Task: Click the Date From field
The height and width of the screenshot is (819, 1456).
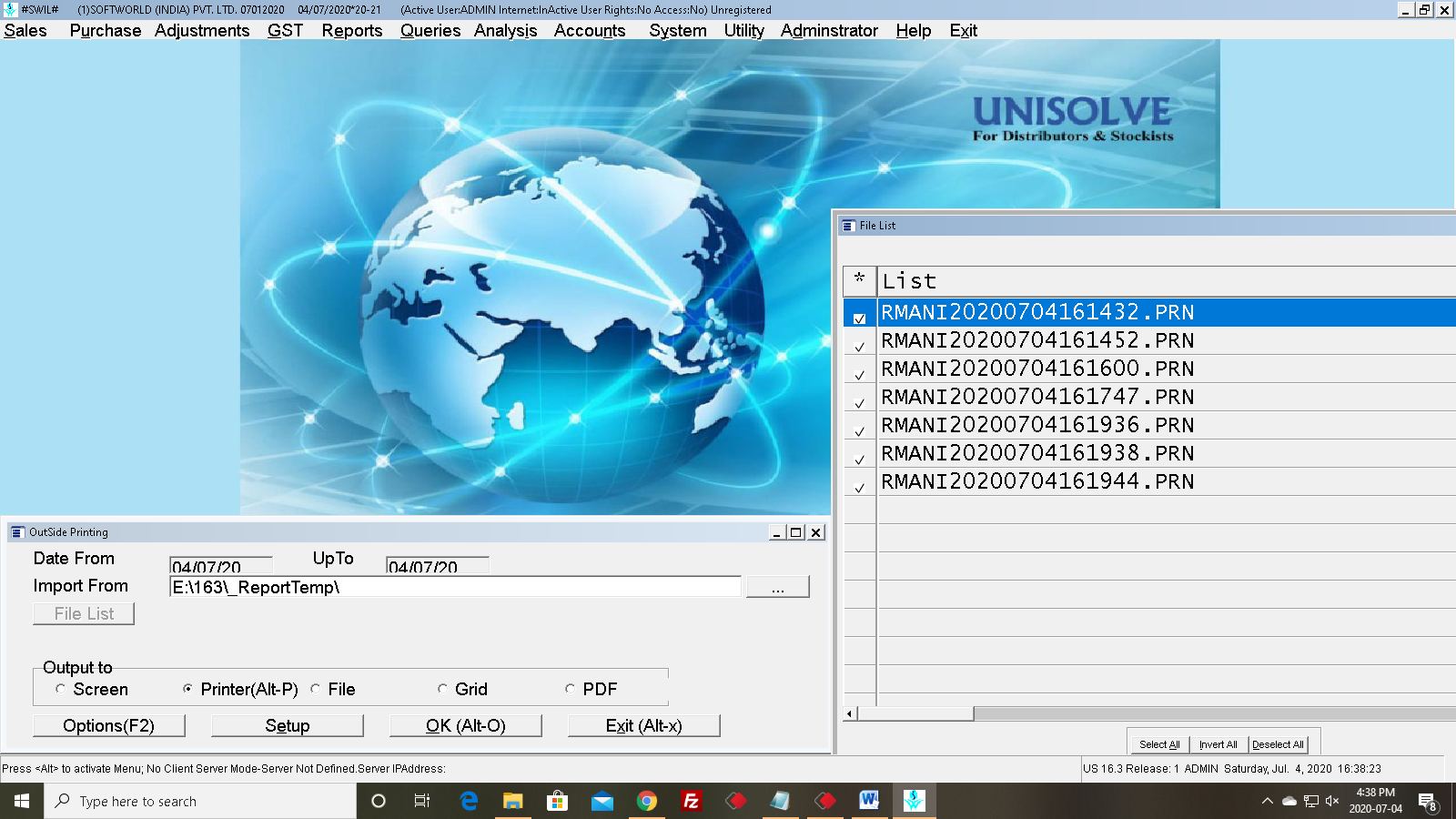Action: click(x=221, y=565)
